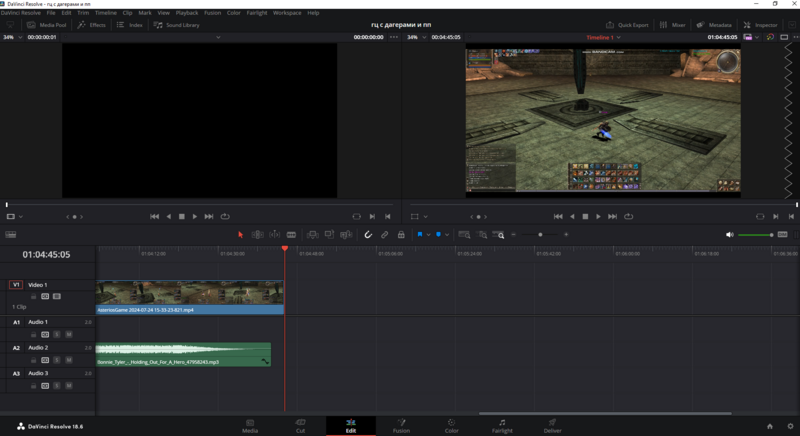The height and width of the screenshot is (436, 800).
Task: Click the Custom Zoom icon
Action: 498,235
